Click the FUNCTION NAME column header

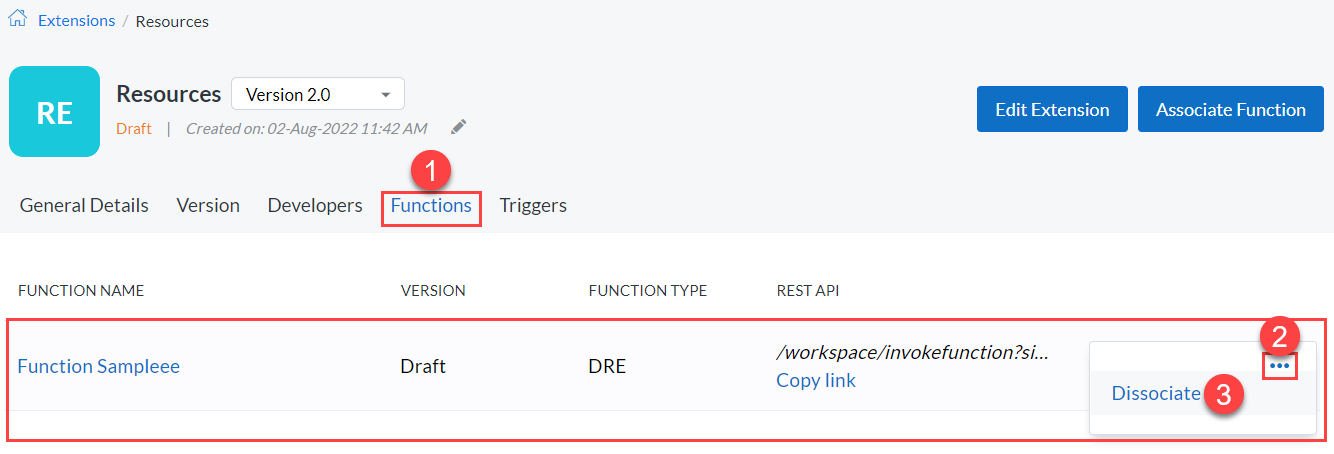(81, 291)
